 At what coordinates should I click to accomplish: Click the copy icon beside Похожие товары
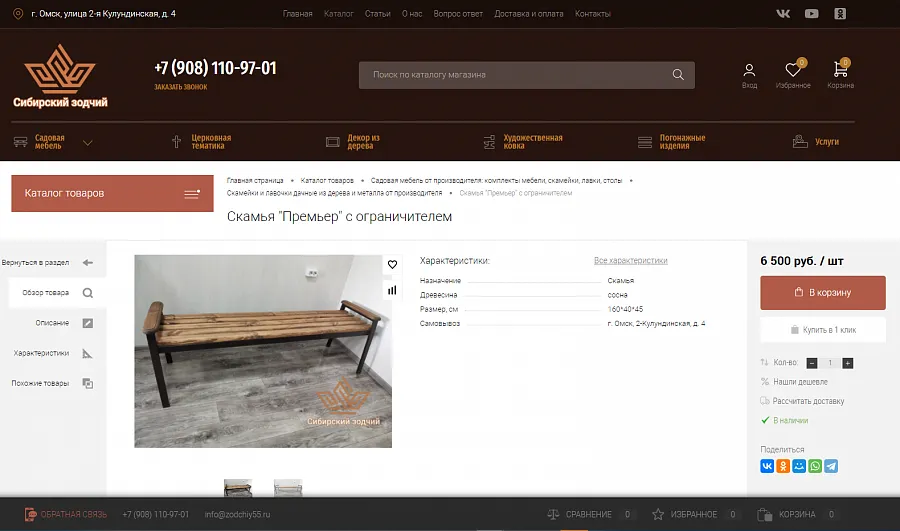(87, 383)
